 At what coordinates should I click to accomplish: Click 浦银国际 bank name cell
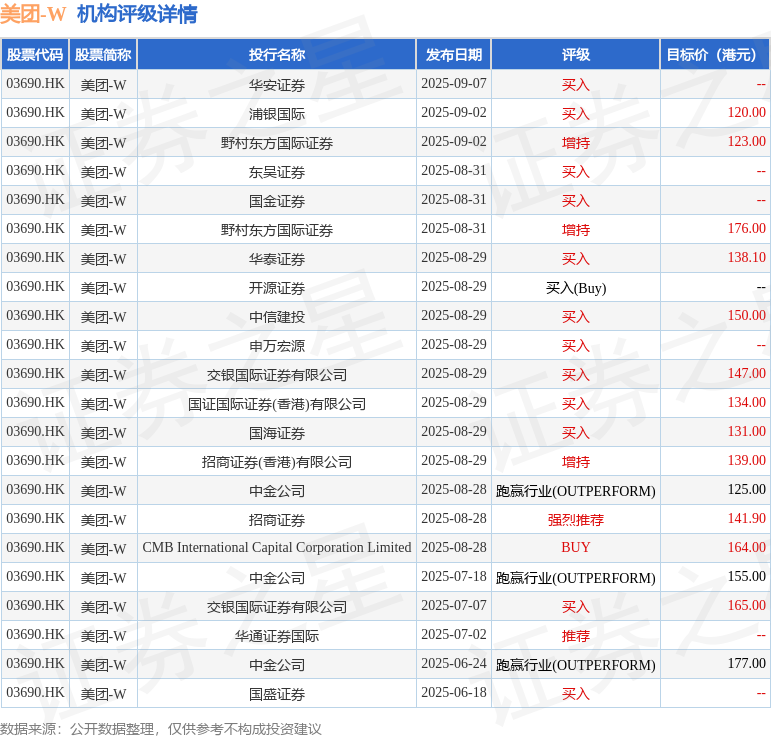tap(277, 114)
